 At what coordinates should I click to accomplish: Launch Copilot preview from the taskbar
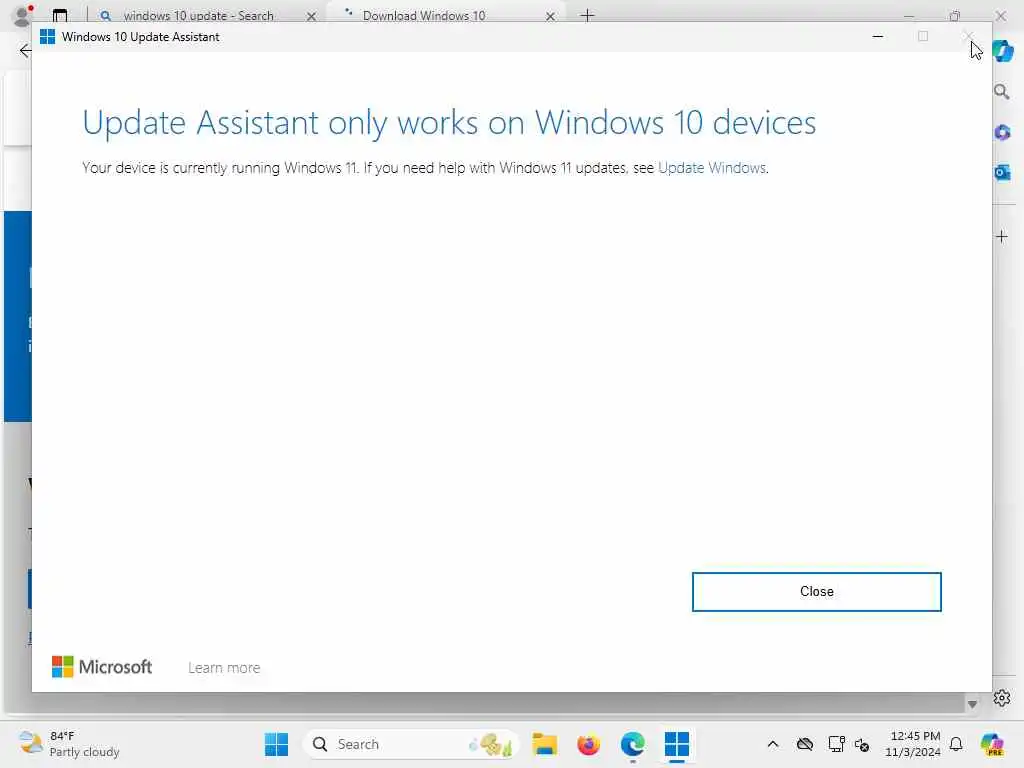click(992, 744)
